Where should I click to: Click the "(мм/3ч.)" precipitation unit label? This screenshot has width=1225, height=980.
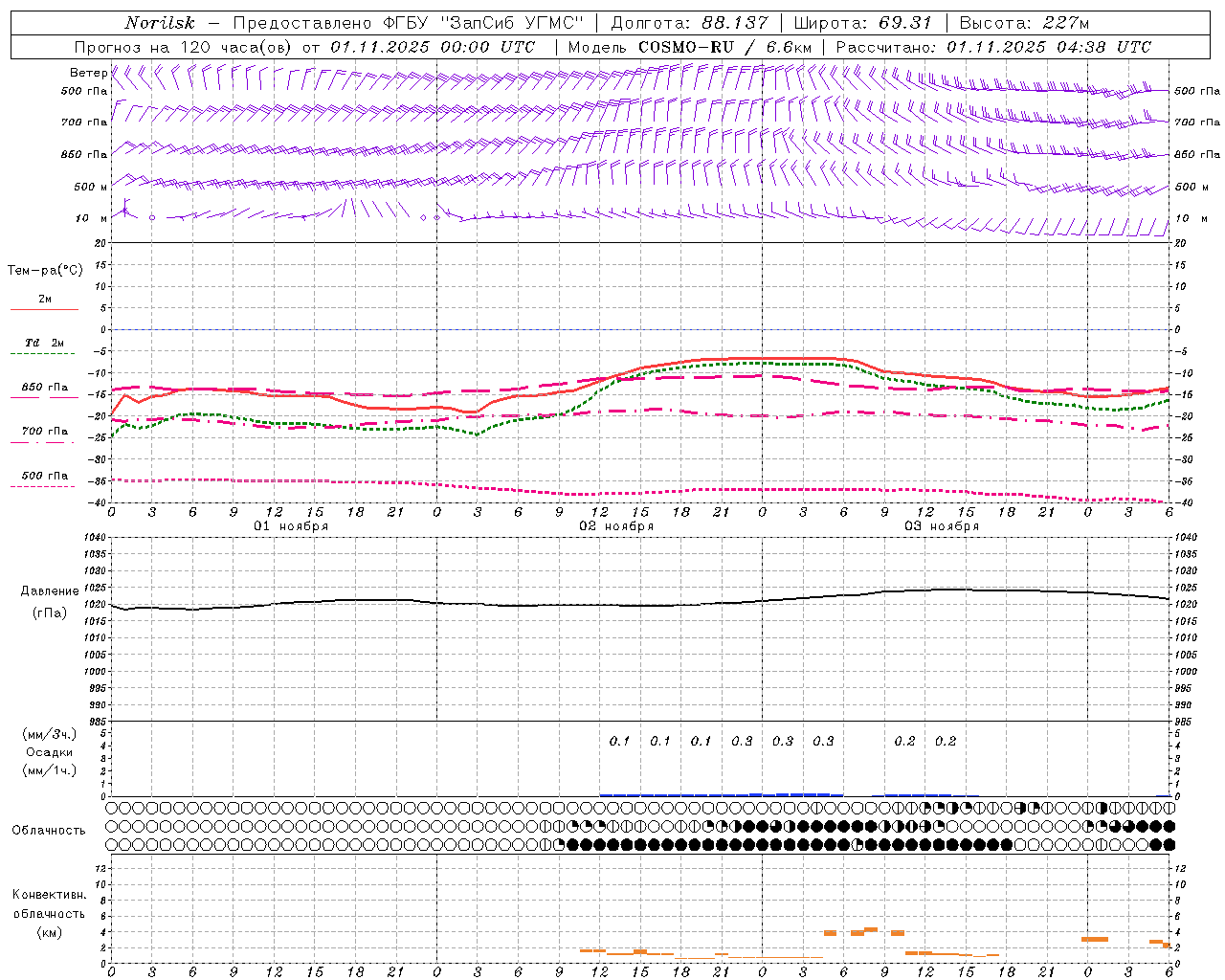[x=50, y=734]
